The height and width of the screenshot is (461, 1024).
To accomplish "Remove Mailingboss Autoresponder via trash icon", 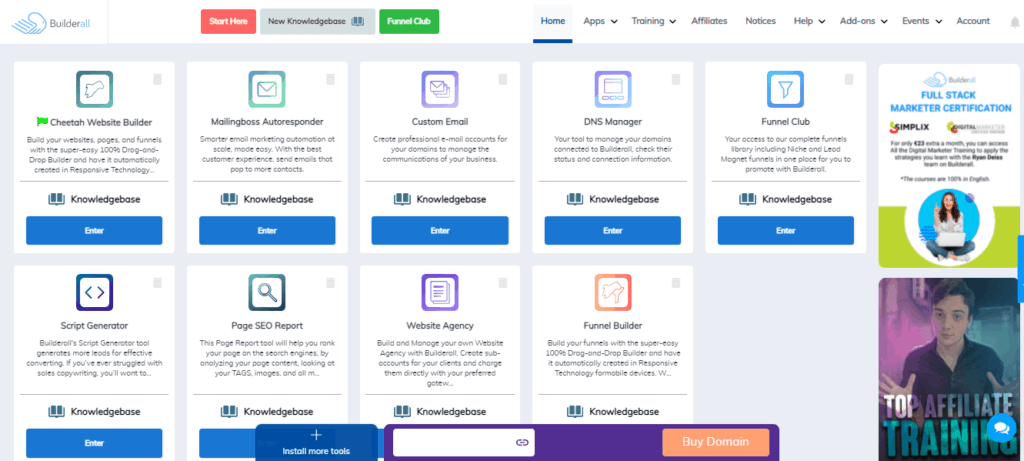I will click(330, 79).
